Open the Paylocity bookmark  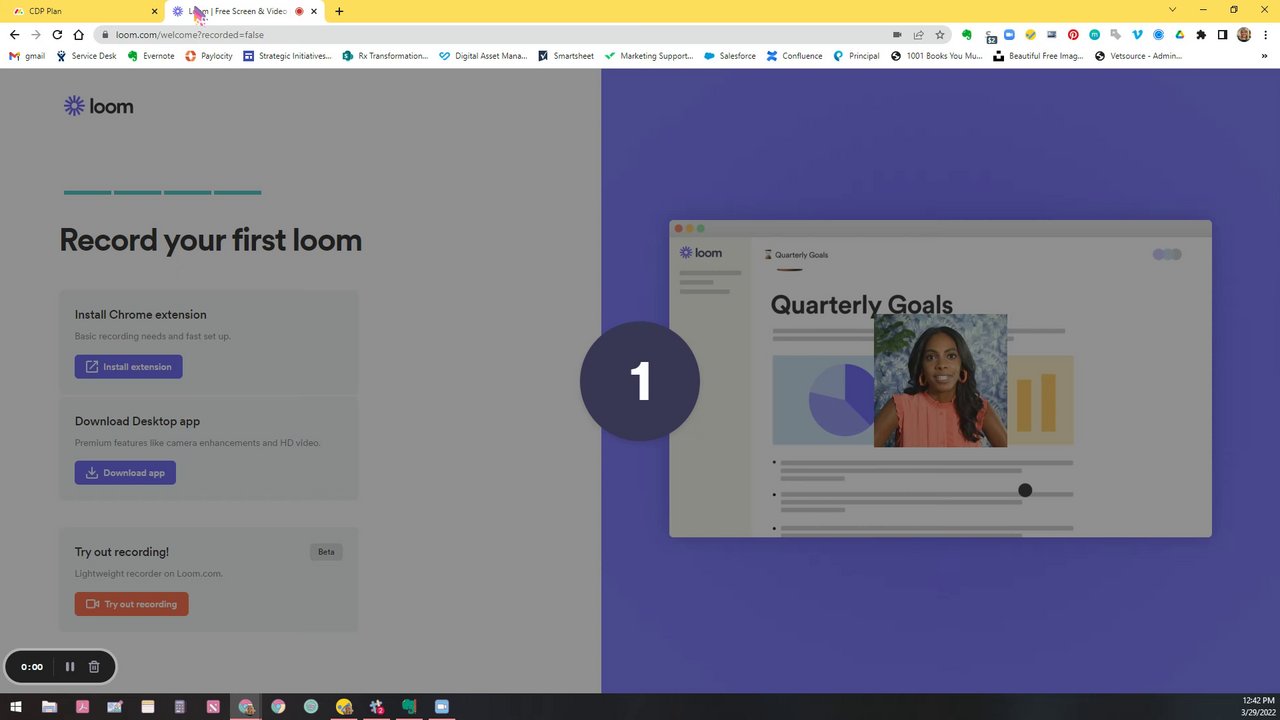[x=209, y=56]
